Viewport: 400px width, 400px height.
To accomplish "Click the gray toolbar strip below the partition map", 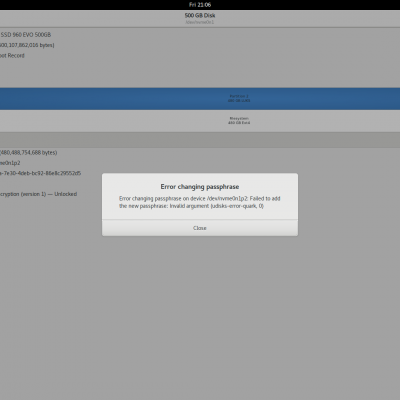I will pyautogui.click(x=200, y=140).
